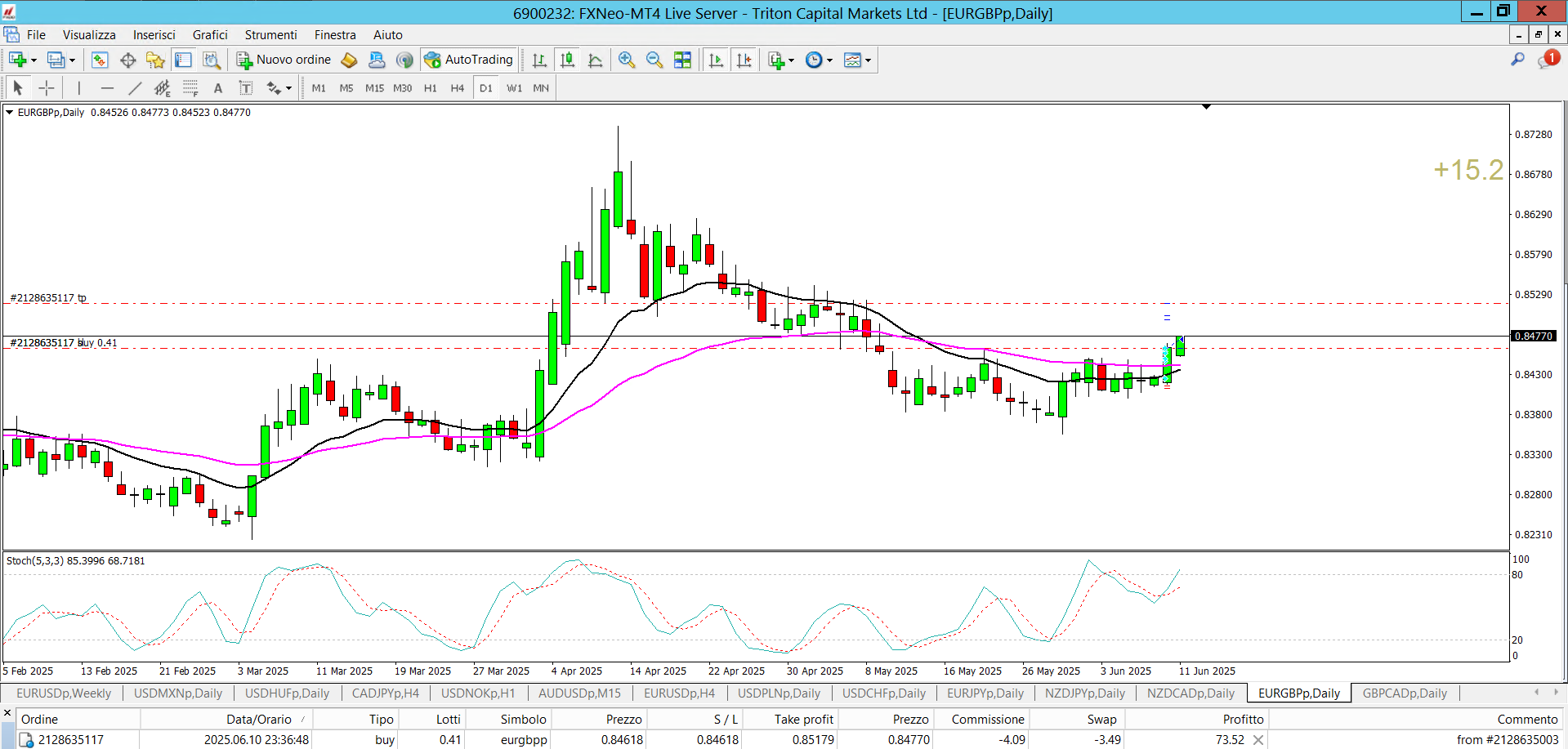
Task: Draw a vertical line tool
Action: [79, 88]
